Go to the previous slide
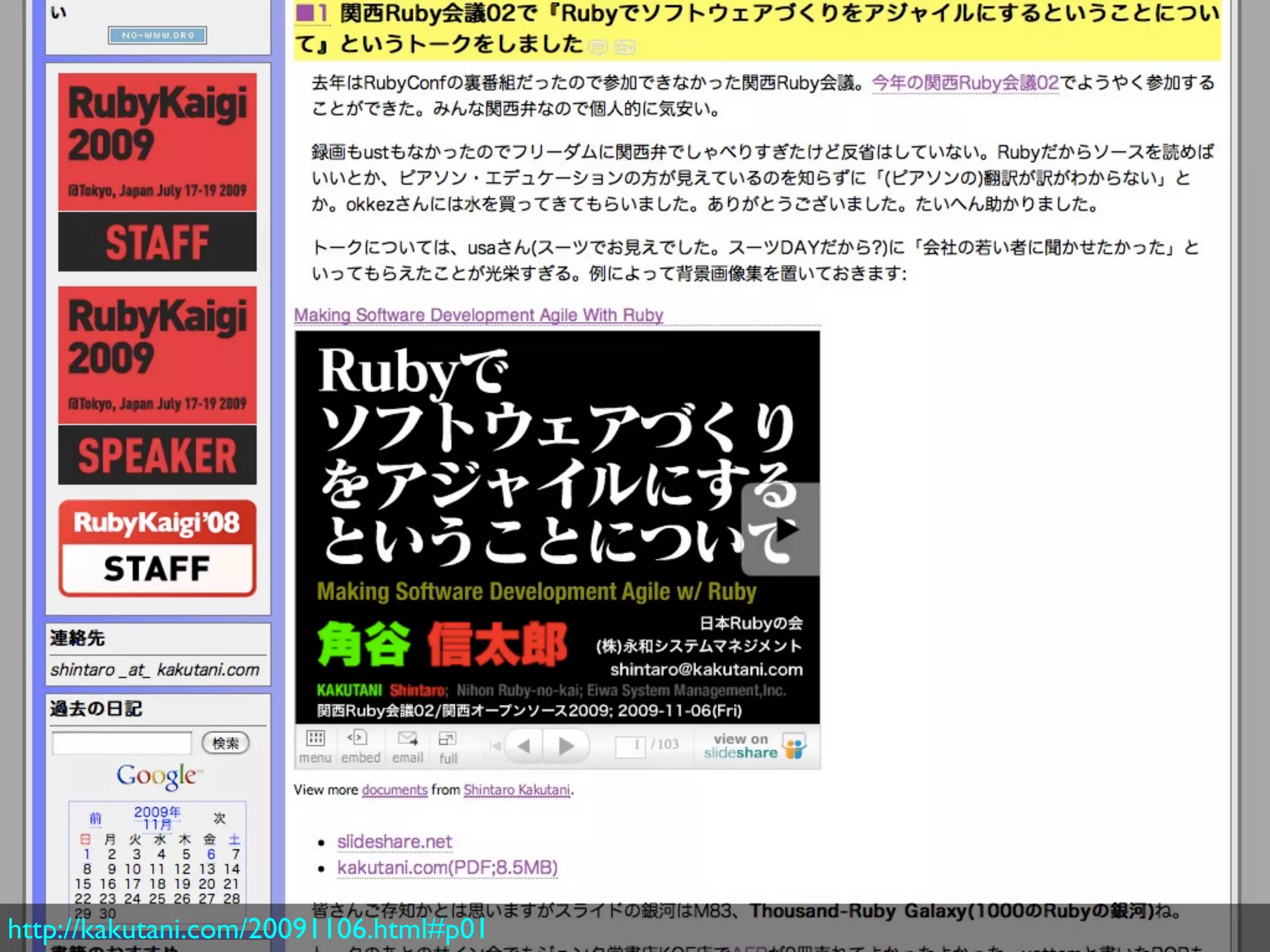This screenshot has height=952, width=1270. [523, 746]
